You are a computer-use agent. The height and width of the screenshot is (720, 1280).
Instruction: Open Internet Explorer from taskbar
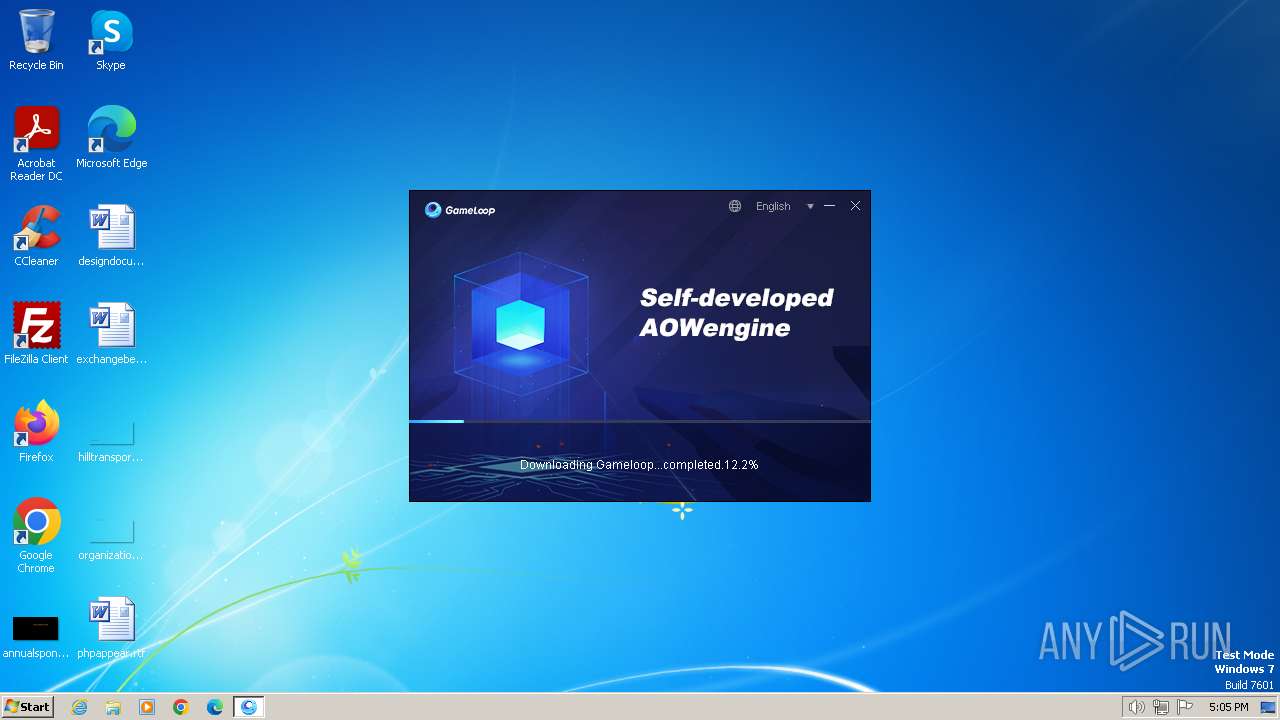coord(79,707)
